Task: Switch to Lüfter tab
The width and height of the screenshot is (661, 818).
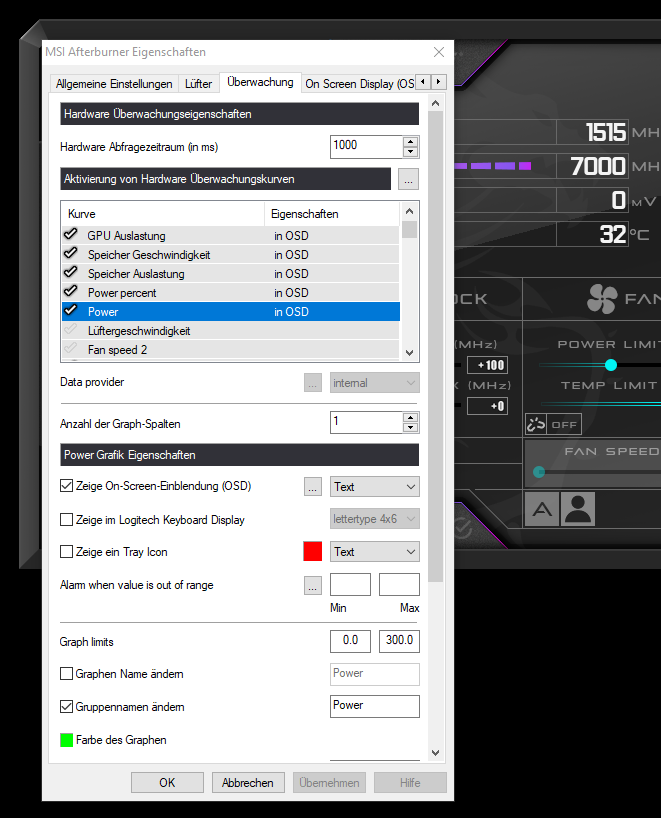Action: click(198, 84)
